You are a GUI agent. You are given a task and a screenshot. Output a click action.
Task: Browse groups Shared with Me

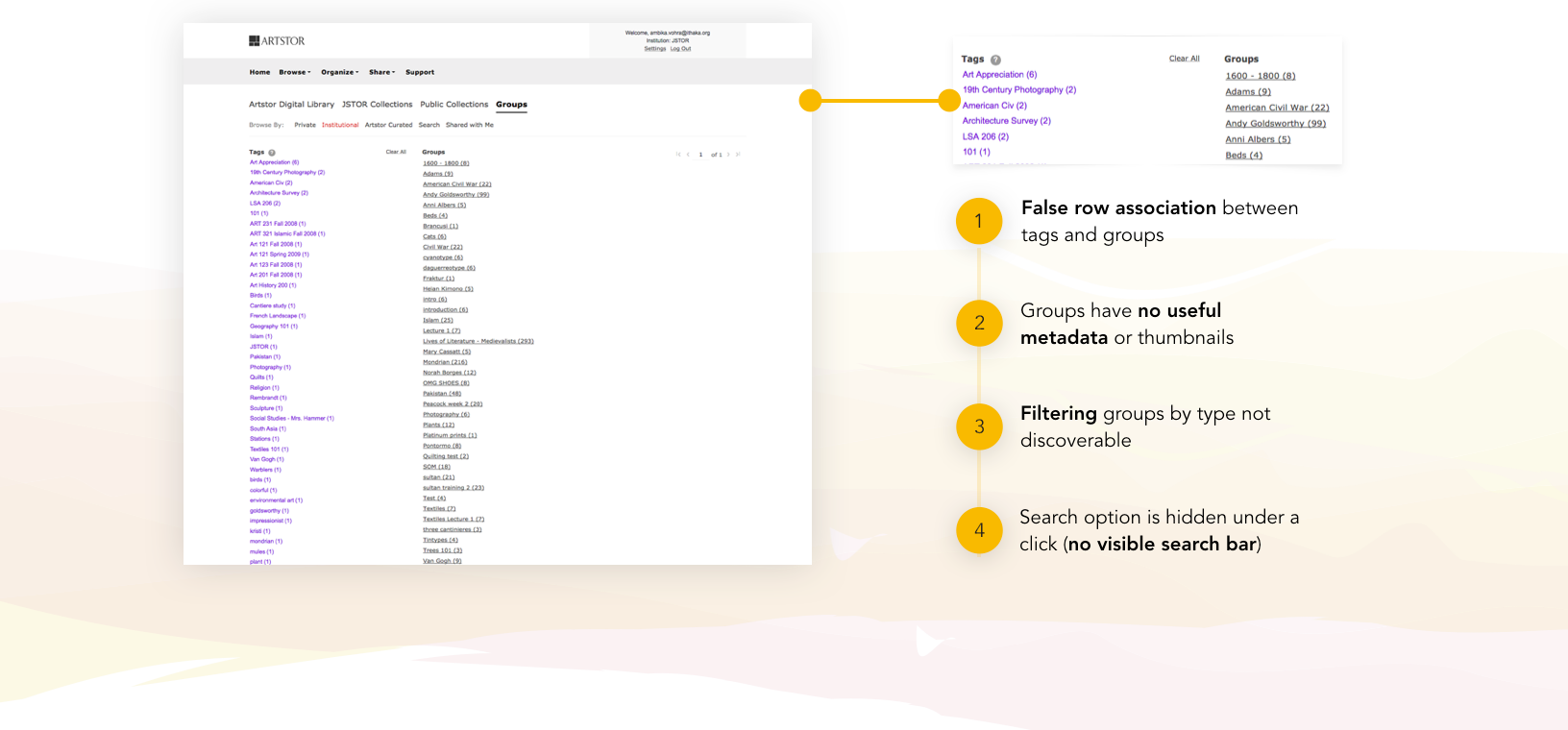click(x=469, y=125)
